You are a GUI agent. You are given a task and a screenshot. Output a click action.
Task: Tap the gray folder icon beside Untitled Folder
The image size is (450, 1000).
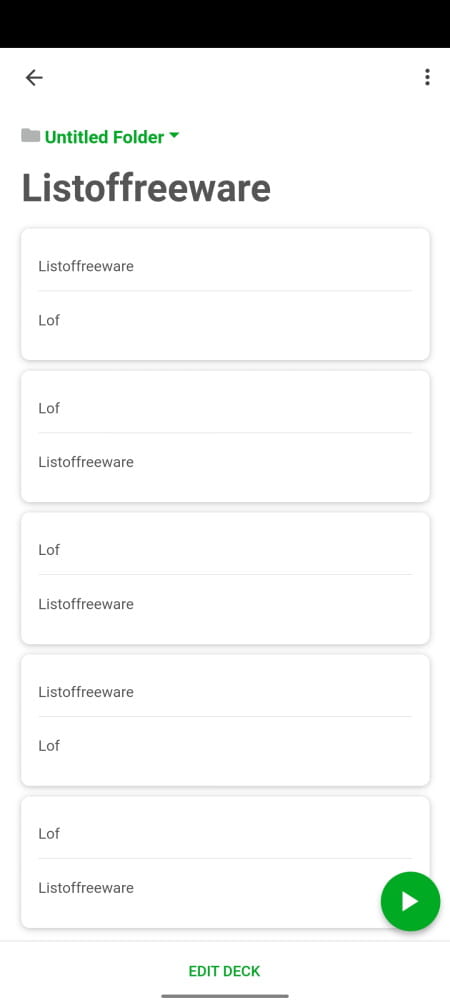(31, 136)
